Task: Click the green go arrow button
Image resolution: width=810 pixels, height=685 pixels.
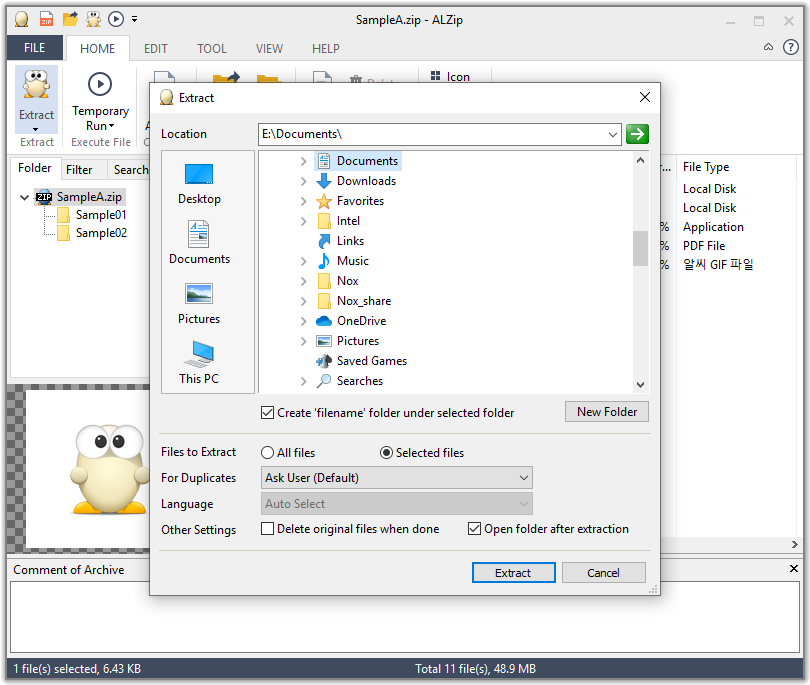Action: click(x=637, y=134)
